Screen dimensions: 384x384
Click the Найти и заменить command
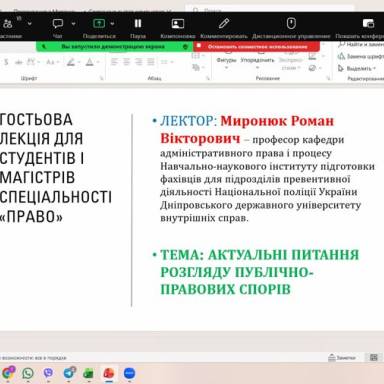(361, 44)
